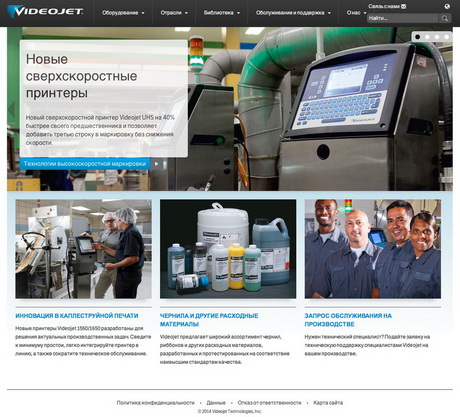This screenshot has height=417, width=460.
Task: Select the fourth carousel dot
Action: (x=447, y=37)
